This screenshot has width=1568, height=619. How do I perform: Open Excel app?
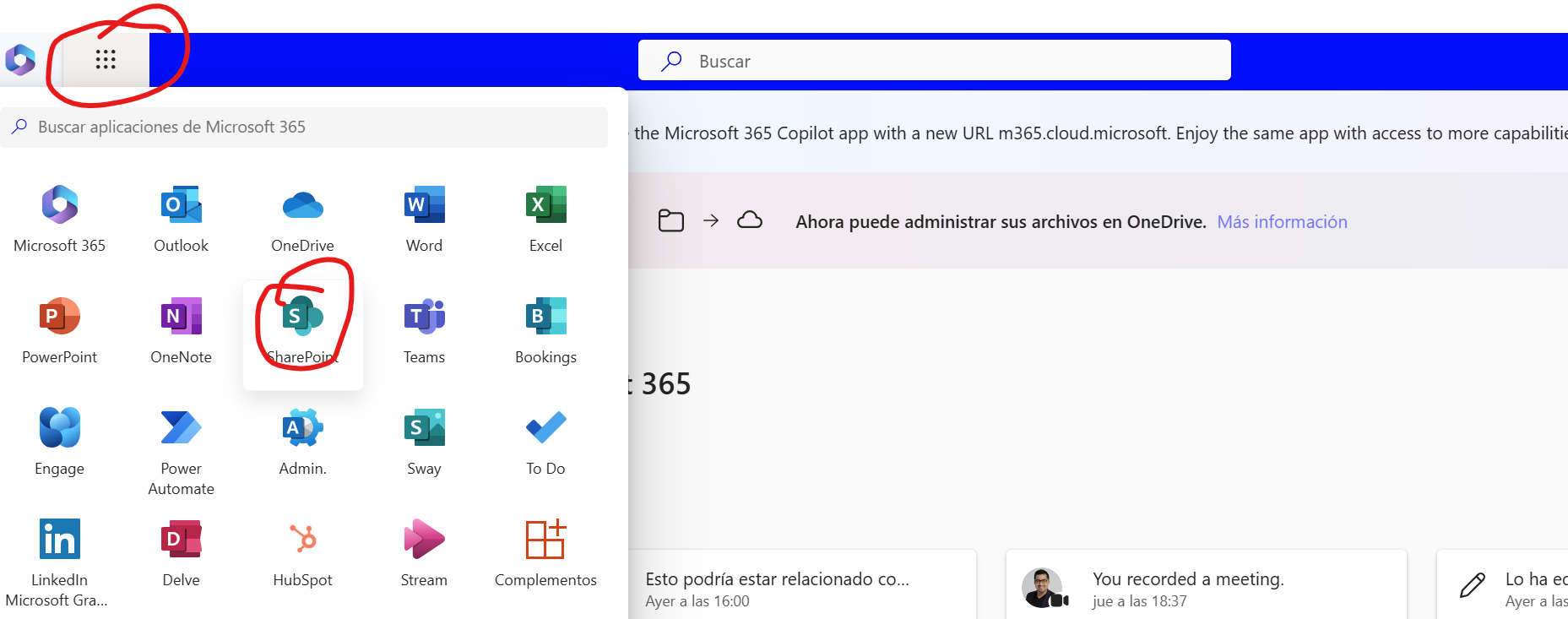point(546,220)
